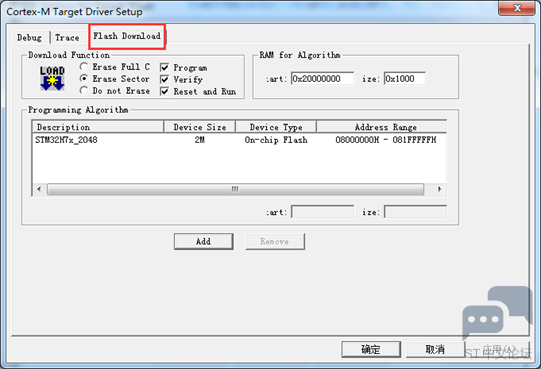The width and height of the screenshot is (541, 369).
Task: Click the RAM for Algorithm size field 0x1000
Action: 405,79
